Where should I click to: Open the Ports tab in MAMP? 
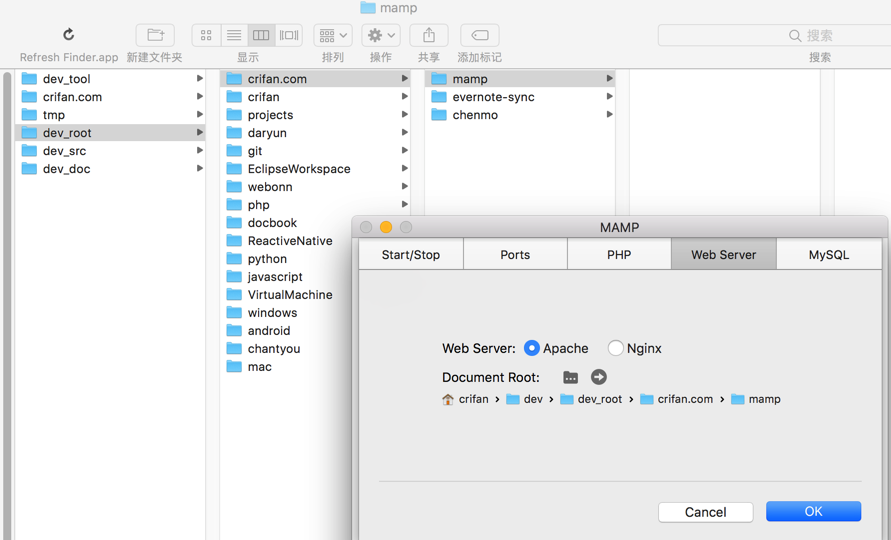[515, 255]
